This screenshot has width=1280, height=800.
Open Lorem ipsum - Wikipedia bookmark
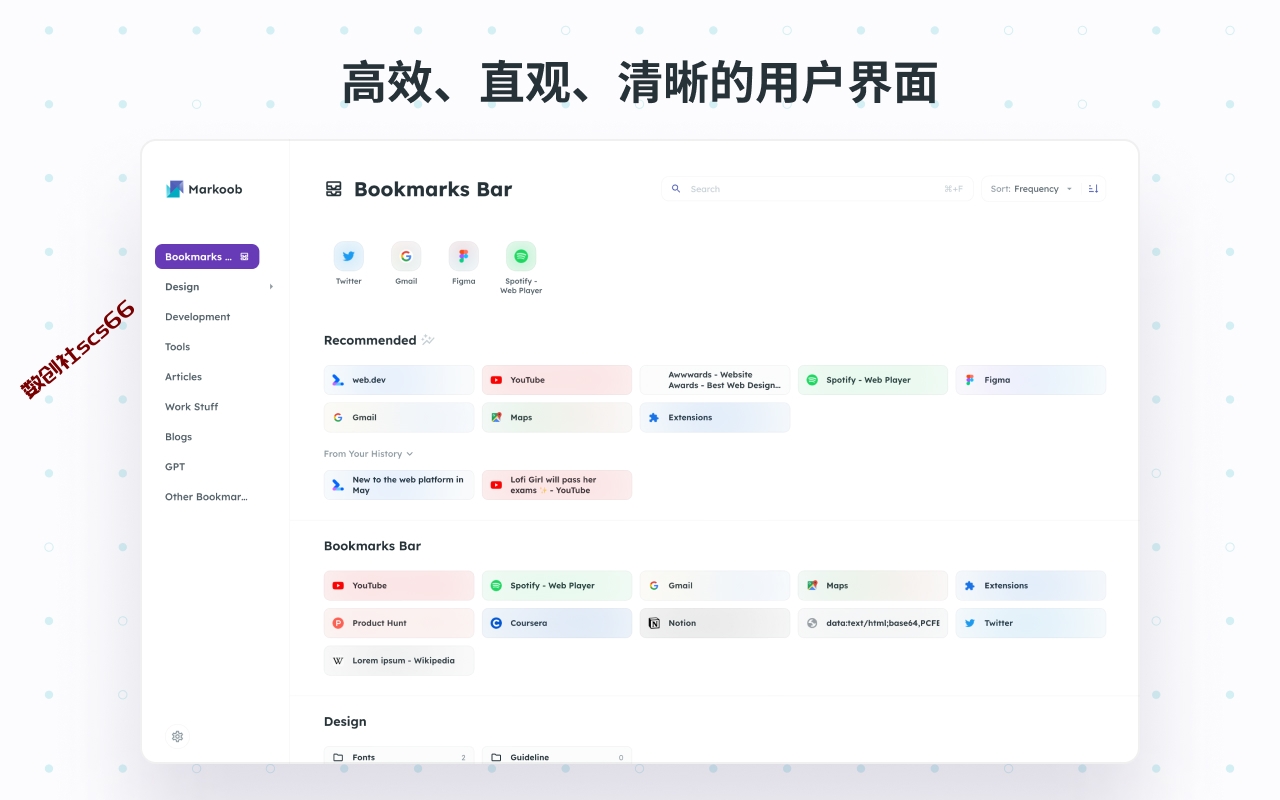pos(399,660)
